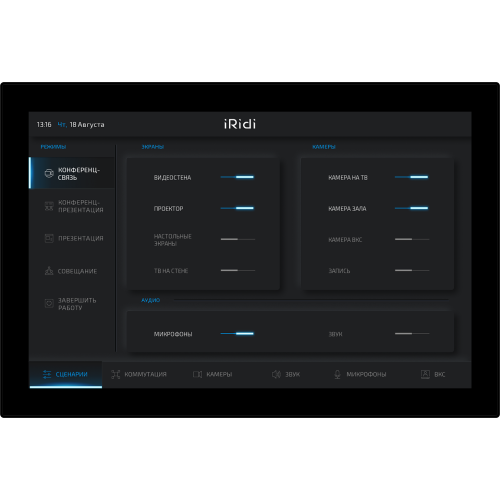Click the Экраны section heading

coord(153,147)
